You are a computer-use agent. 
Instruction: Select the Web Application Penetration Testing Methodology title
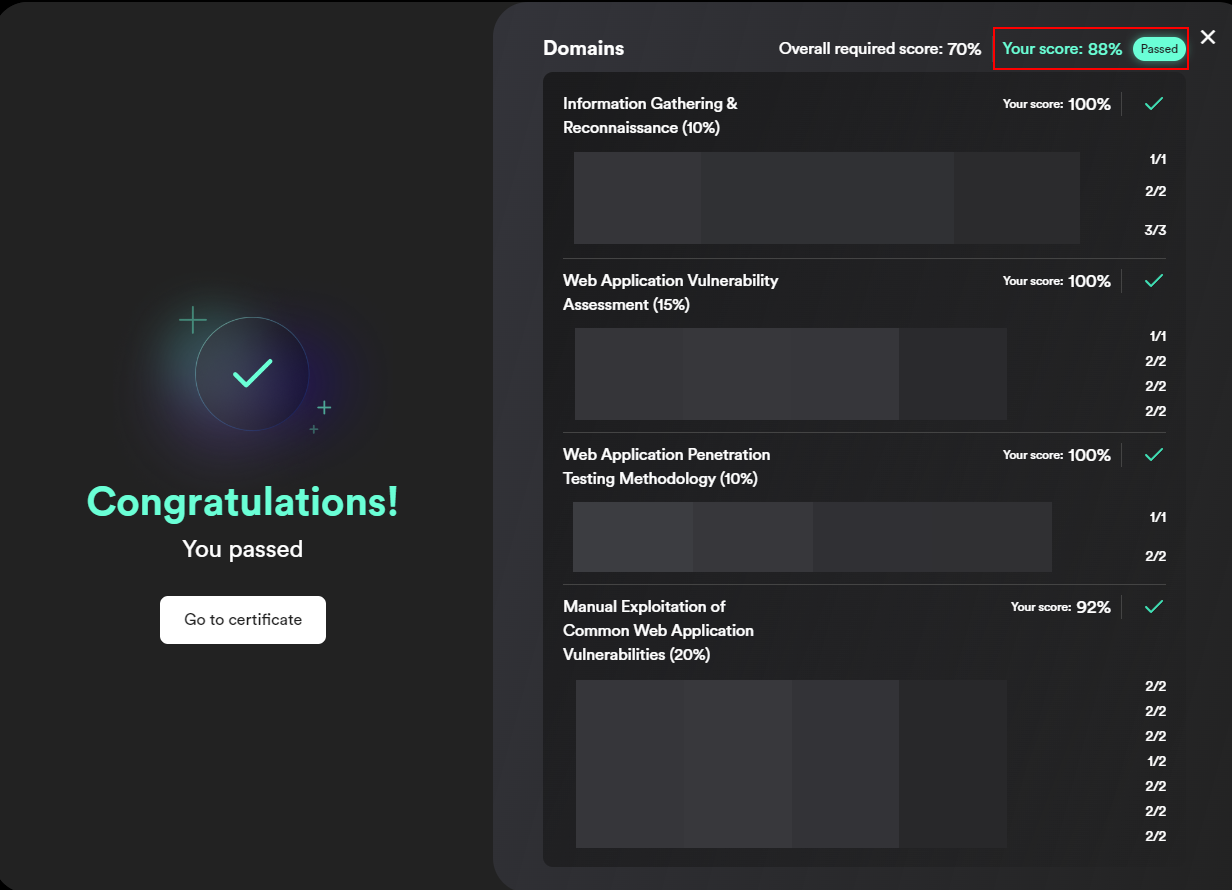(x=666, y=467)
